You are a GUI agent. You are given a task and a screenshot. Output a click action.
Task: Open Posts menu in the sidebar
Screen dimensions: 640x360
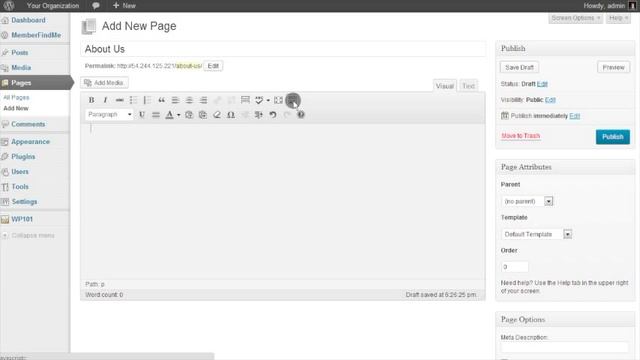click(20, 53)
